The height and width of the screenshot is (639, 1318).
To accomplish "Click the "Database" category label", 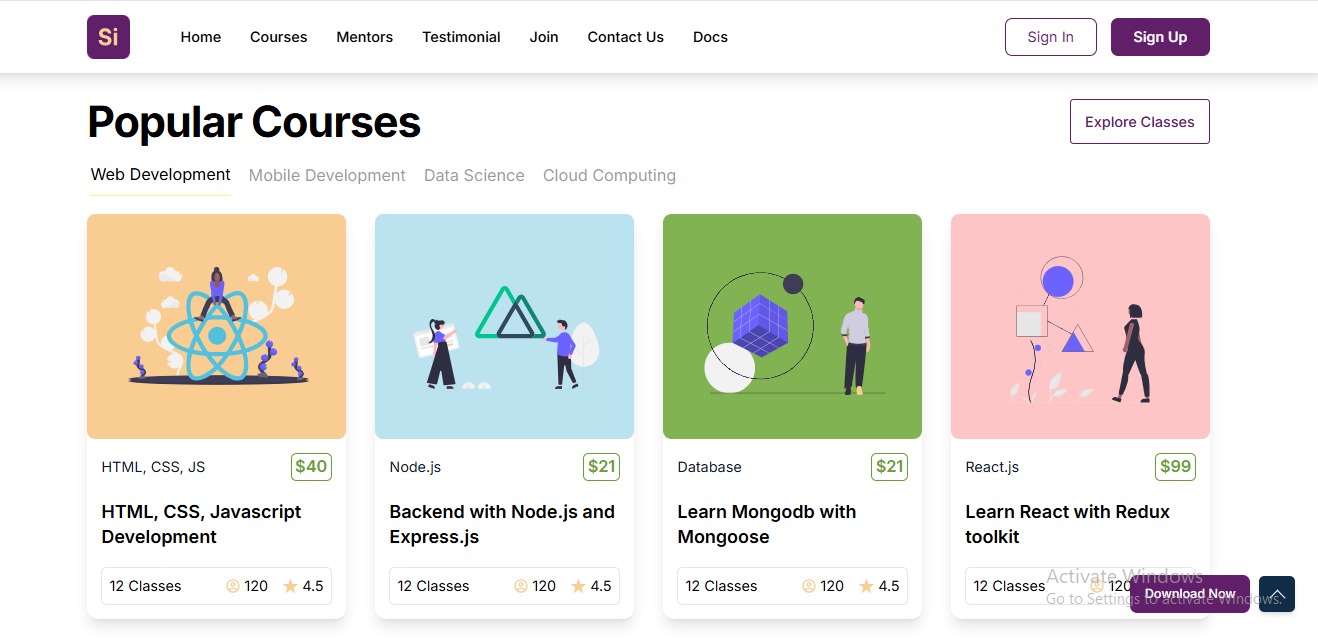I will pos(709,467).
